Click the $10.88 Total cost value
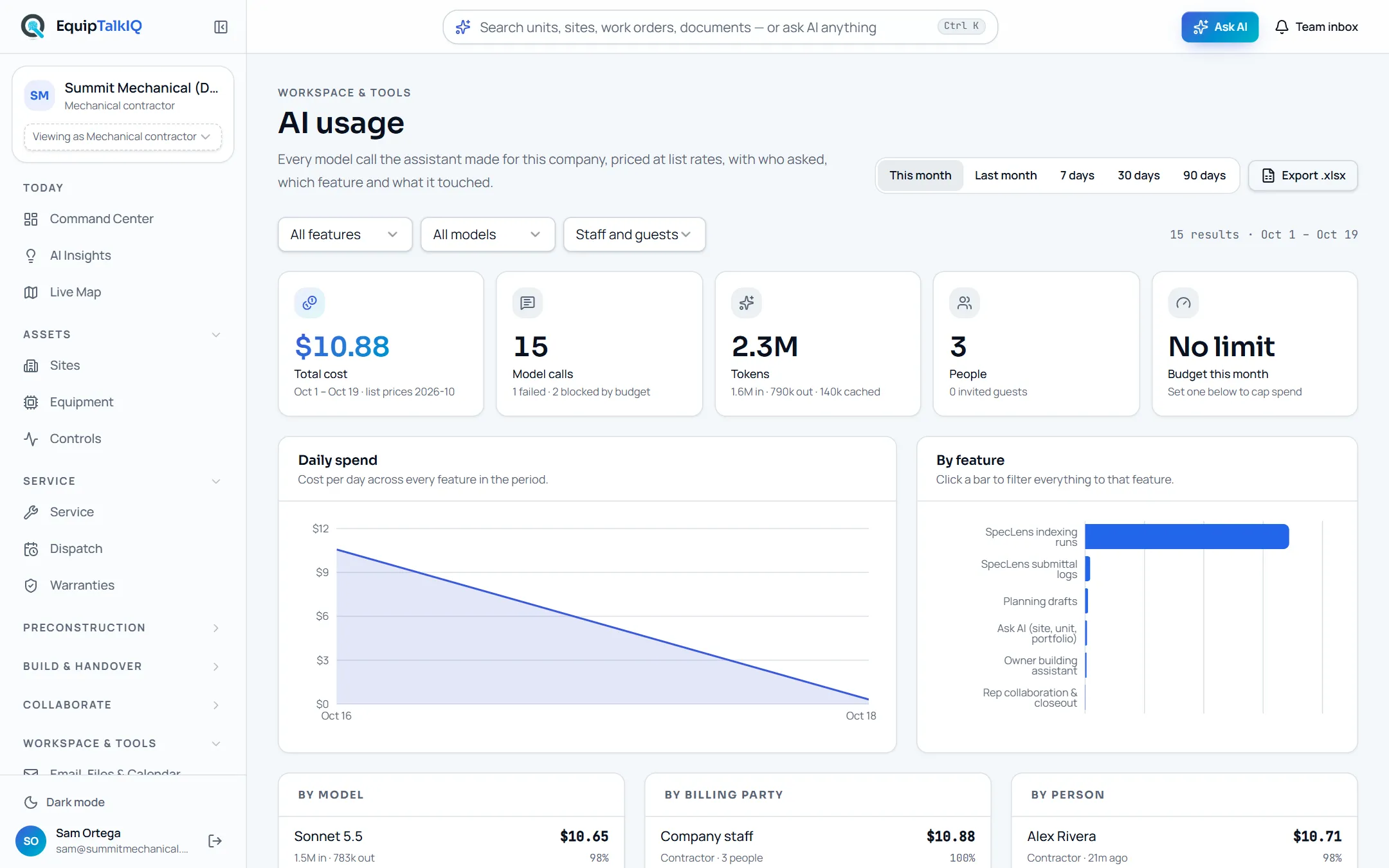The image size is (1389, 868). (x=342, y=347)
